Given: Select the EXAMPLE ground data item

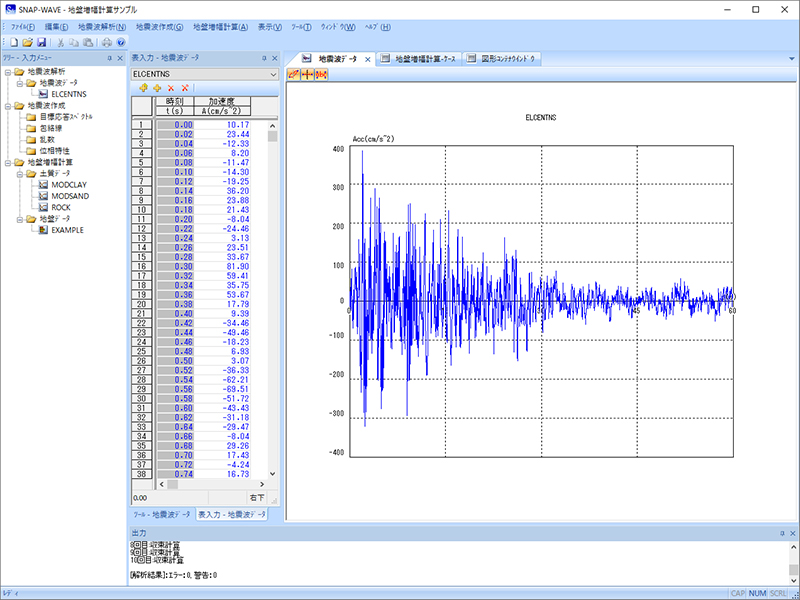Looking at the screenshot, I should pyautogui.click(x=67, y=229).
